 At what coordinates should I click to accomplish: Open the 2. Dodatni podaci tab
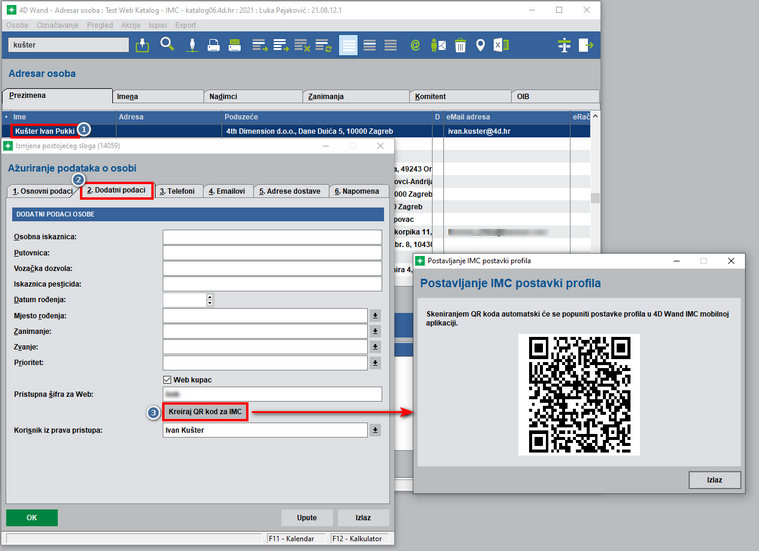(x=116, y=190)
